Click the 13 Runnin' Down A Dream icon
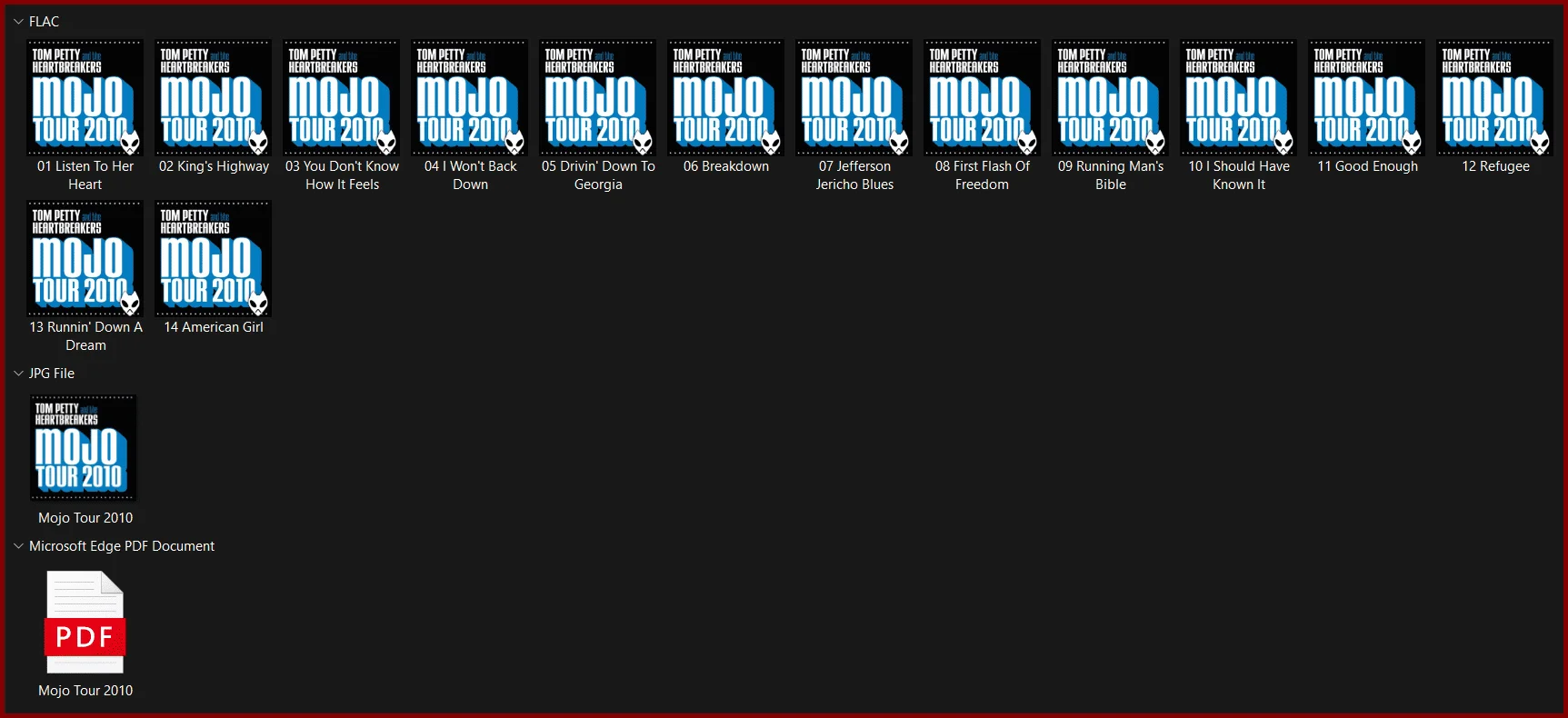 (x=85, y=258)
